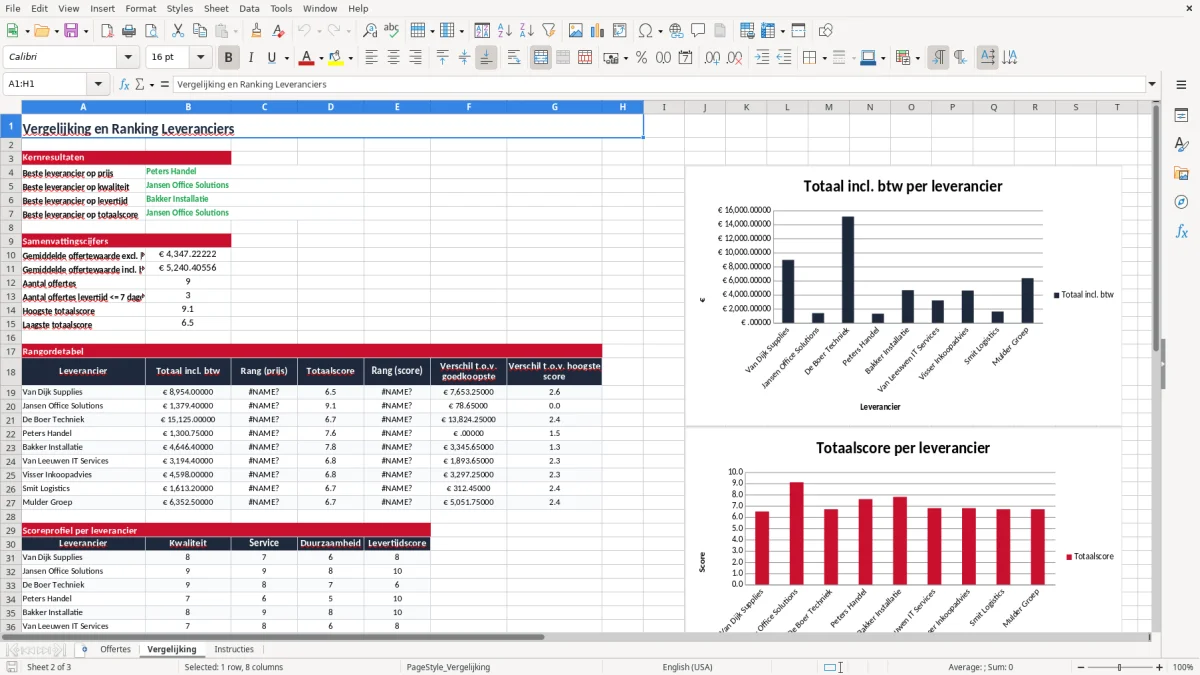
Task: Click the Average/Sum status bar field
Action: (x=980, y=667)
